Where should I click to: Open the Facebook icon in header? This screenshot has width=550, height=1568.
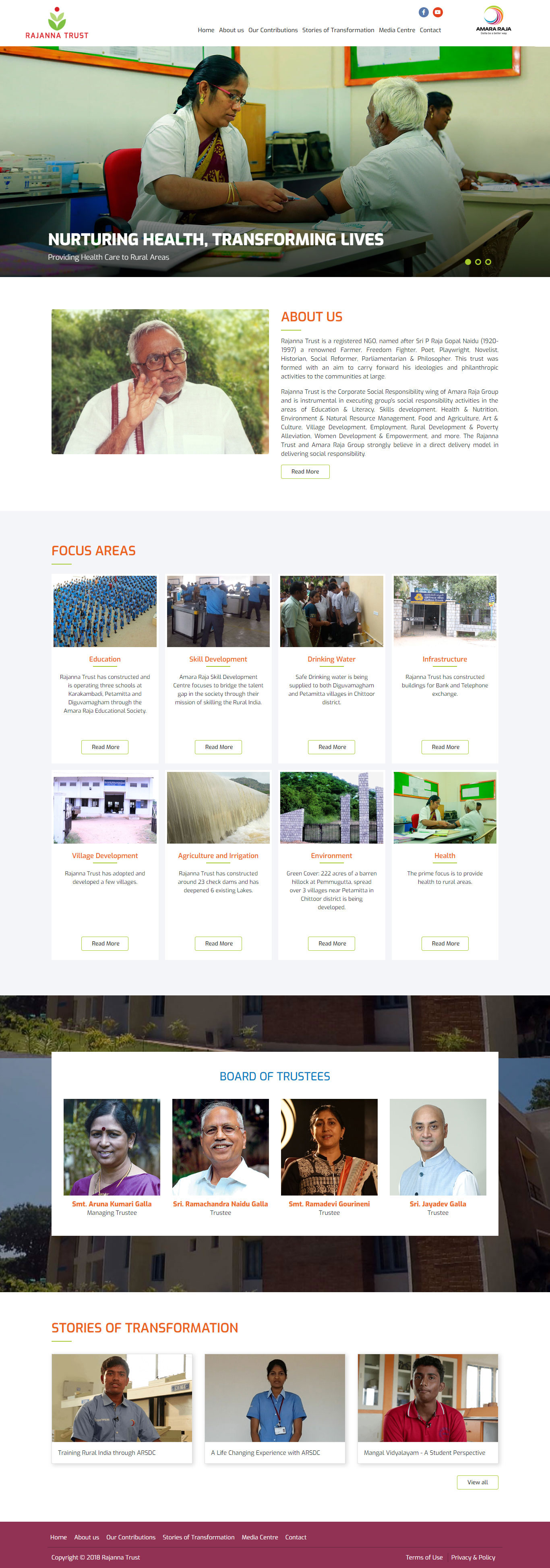(x=424, y=12)
